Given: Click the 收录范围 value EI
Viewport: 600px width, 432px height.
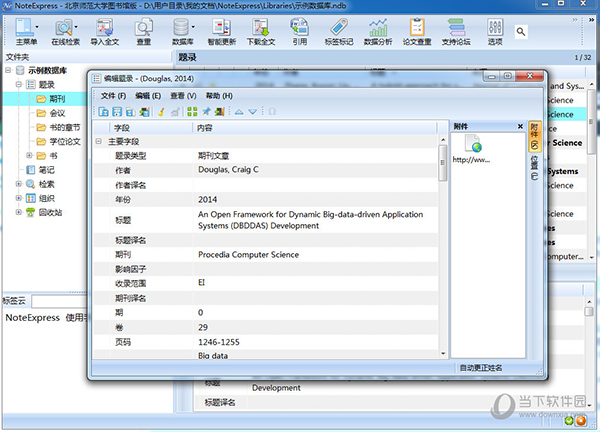Looking at the screenshot, I should tap(202, 283).
